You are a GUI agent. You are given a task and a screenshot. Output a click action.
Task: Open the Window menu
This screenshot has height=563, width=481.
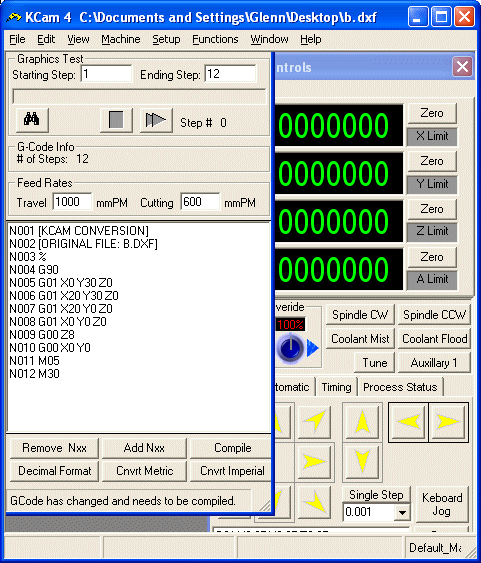pyautogui.click(x=269, y=39)
